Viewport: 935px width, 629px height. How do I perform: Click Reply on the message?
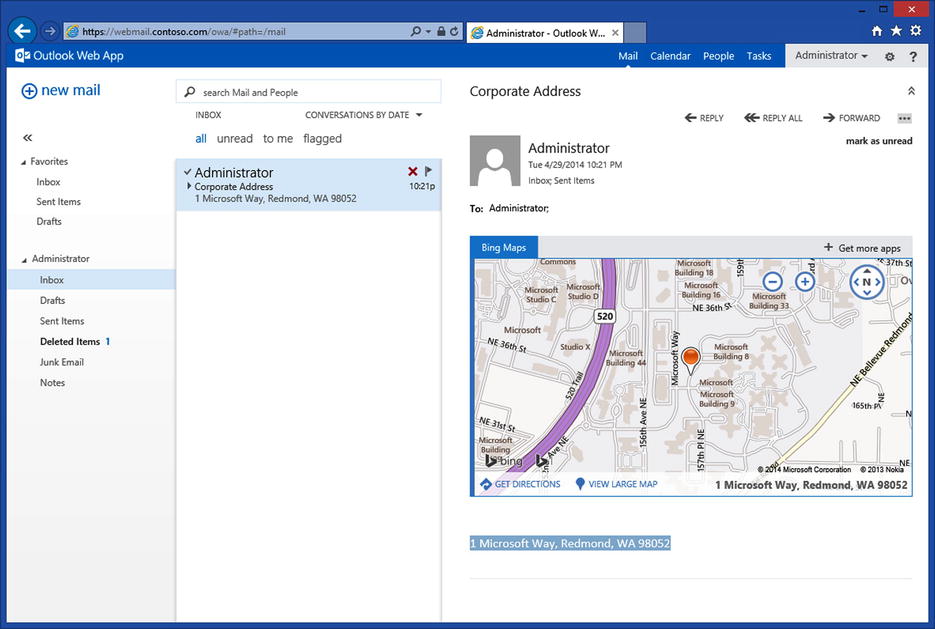click(x=704, y=118)
